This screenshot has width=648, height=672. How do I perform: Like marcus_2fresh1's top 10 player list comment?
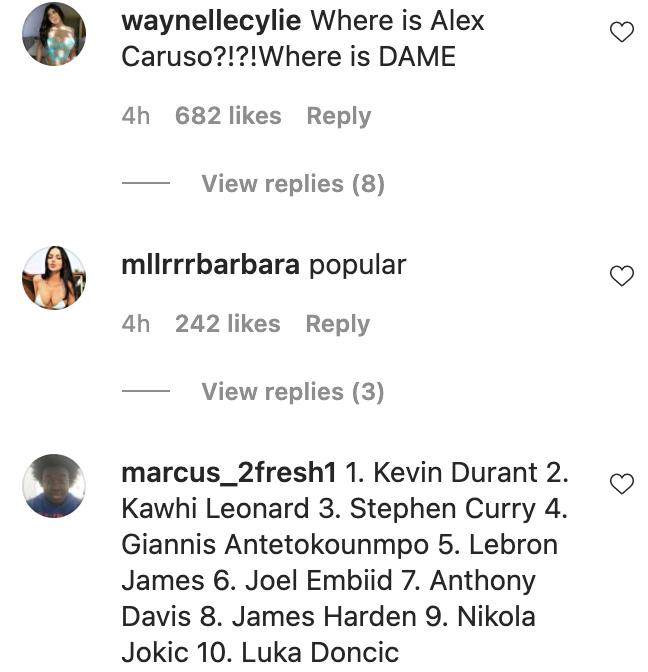pyautogui.click(x=622, y=484)
